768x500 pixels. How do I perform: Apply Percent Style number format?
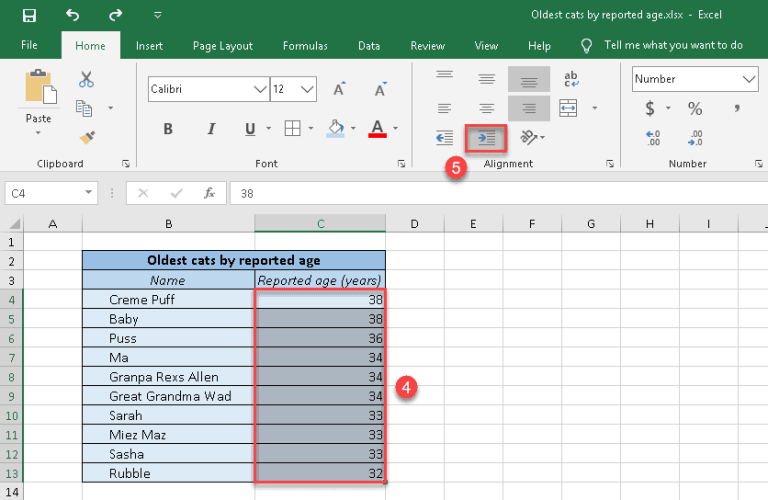(694, 109)
